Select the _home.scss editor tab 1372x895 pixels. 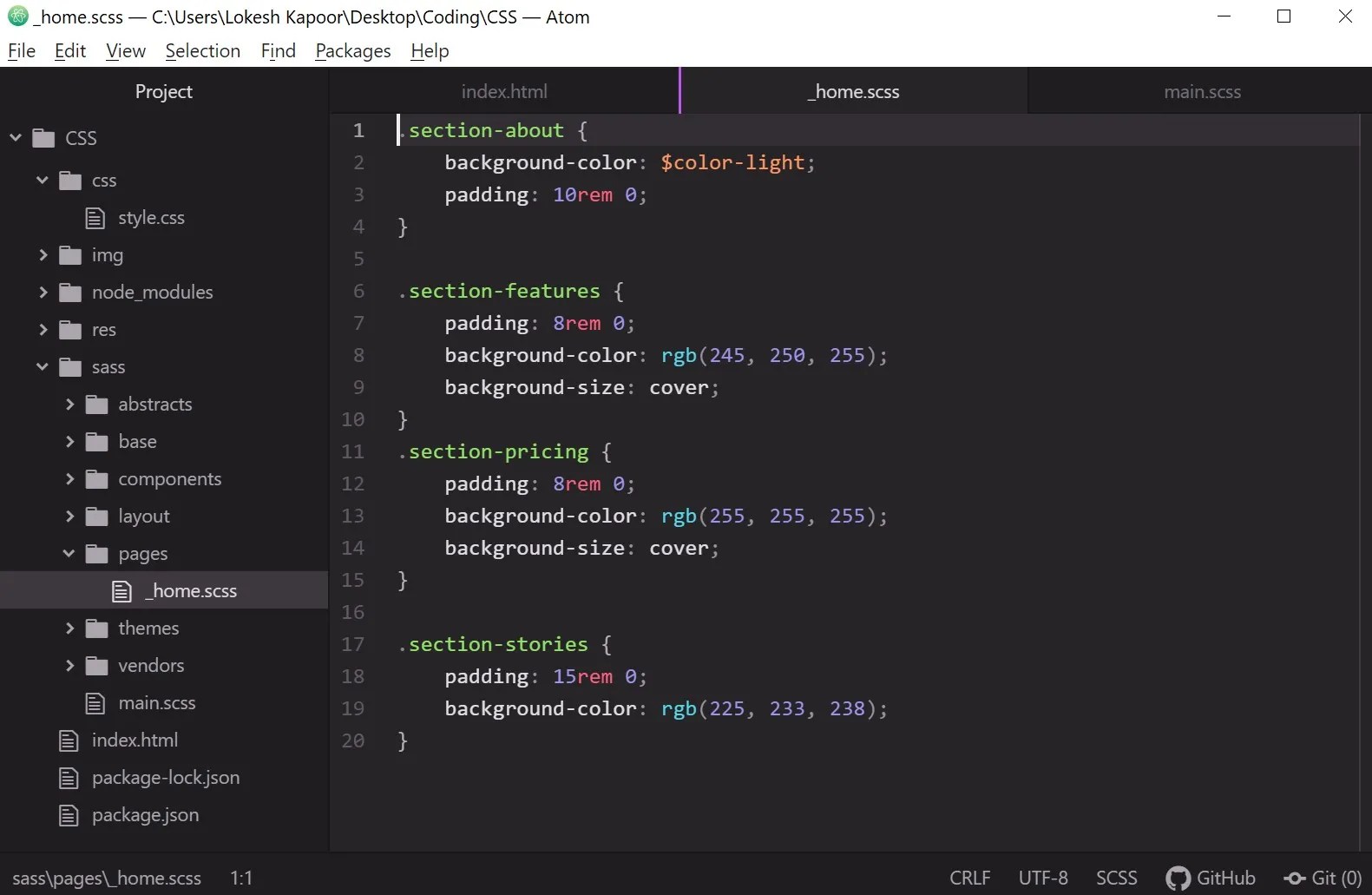854,91
